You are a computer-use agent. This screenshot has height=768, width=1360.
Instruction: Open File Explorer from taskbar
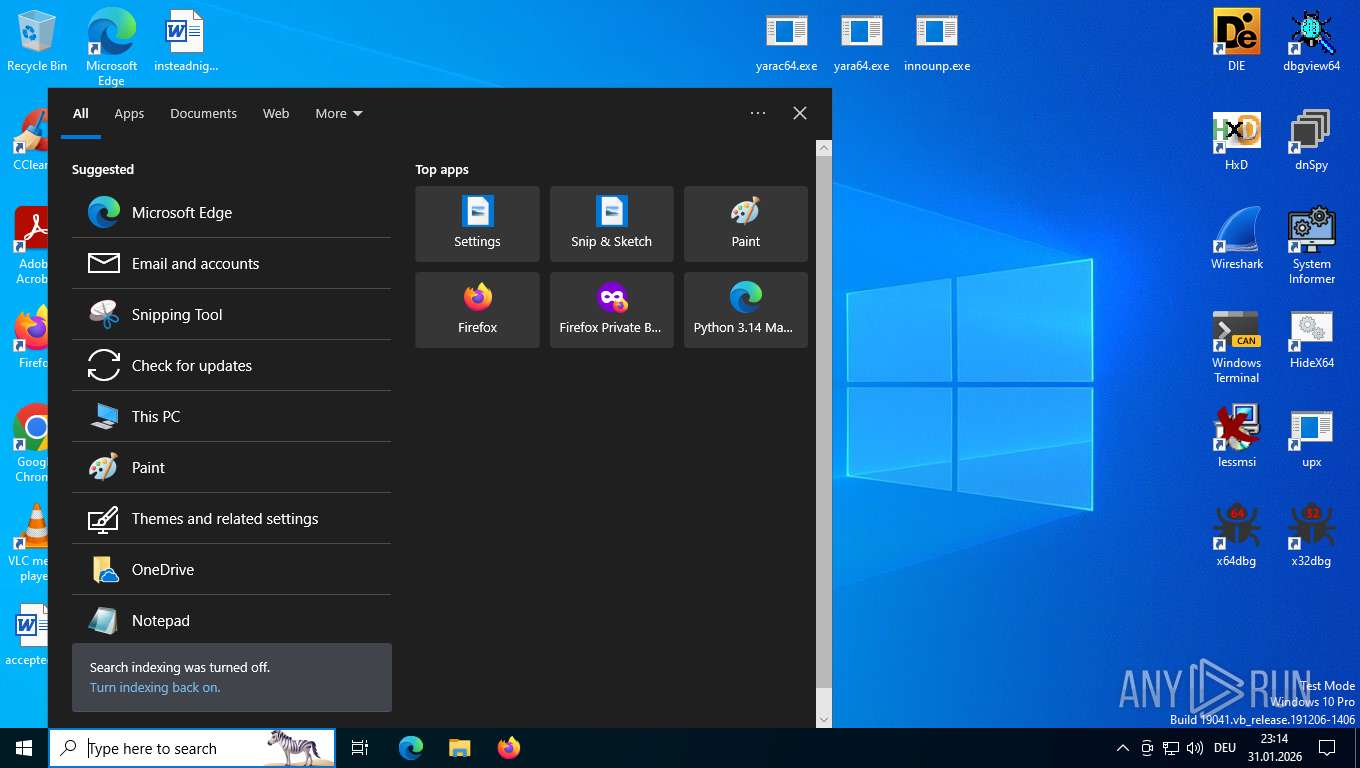[459, 748]
